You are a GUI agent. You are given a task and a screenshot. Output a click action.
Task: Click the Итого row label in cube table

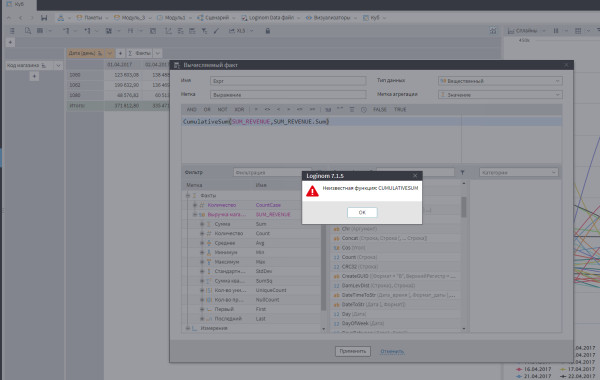tap(77, 105)
